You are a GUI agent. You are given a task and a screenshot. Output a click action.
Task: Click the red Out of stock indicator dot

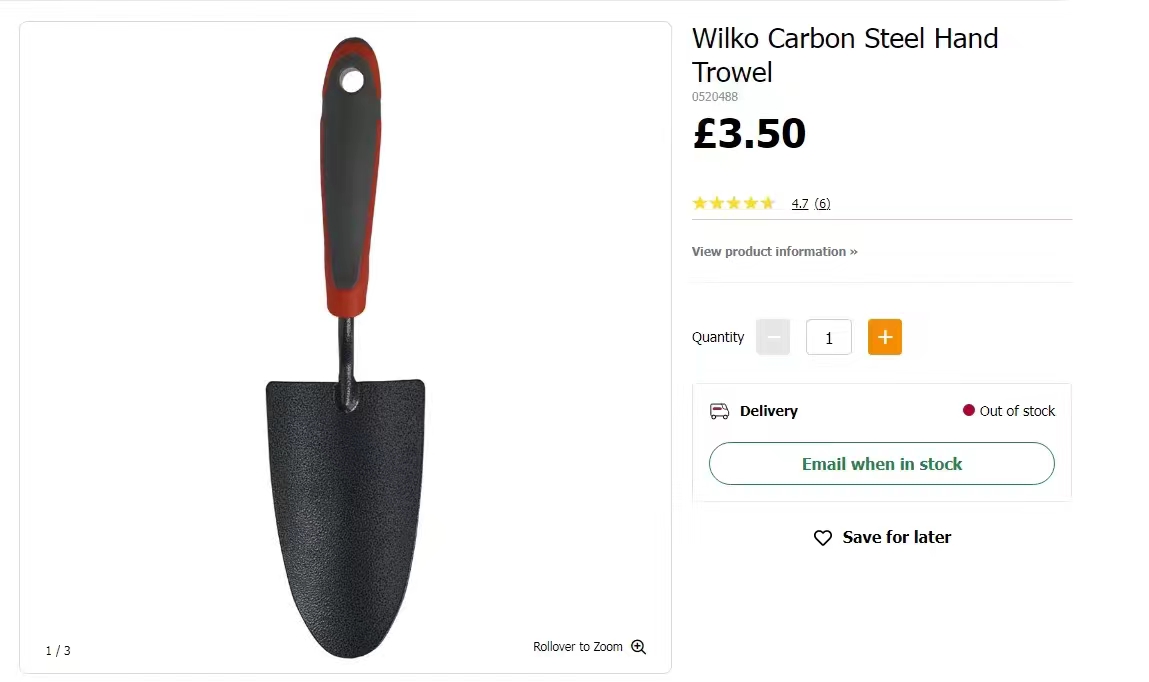[x=969, y=410]
